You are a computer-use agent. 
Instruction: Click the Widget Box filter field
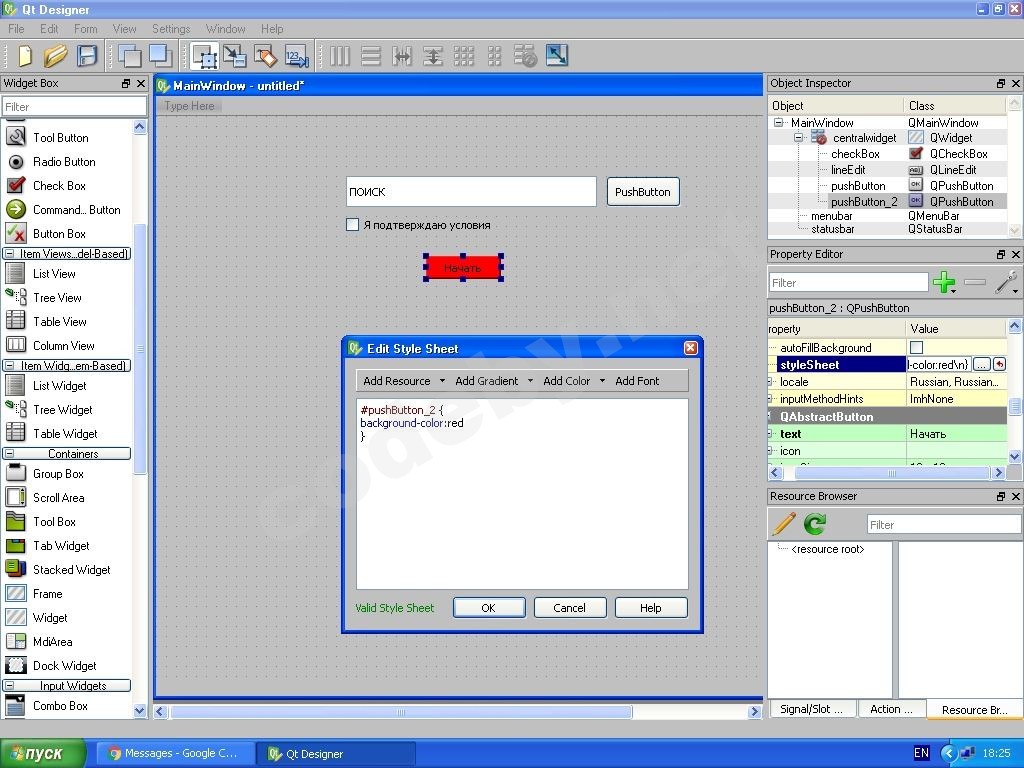(x=74, y=106)
